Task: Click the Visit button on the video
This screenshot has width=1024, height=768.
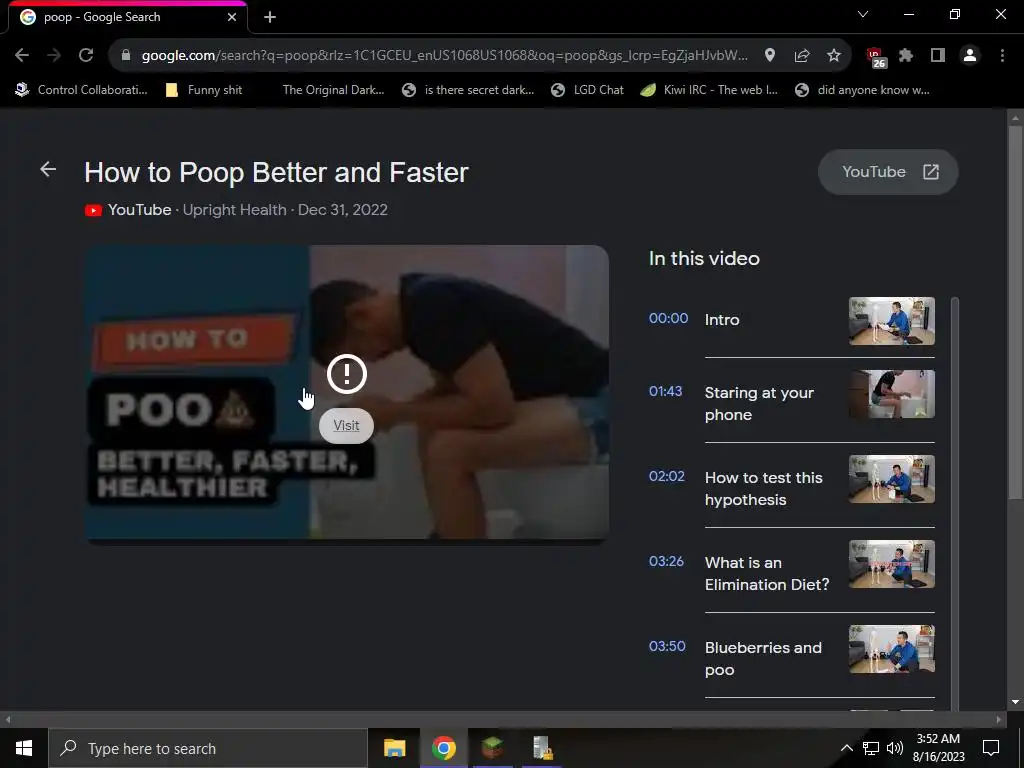Action: pos(346,426)
